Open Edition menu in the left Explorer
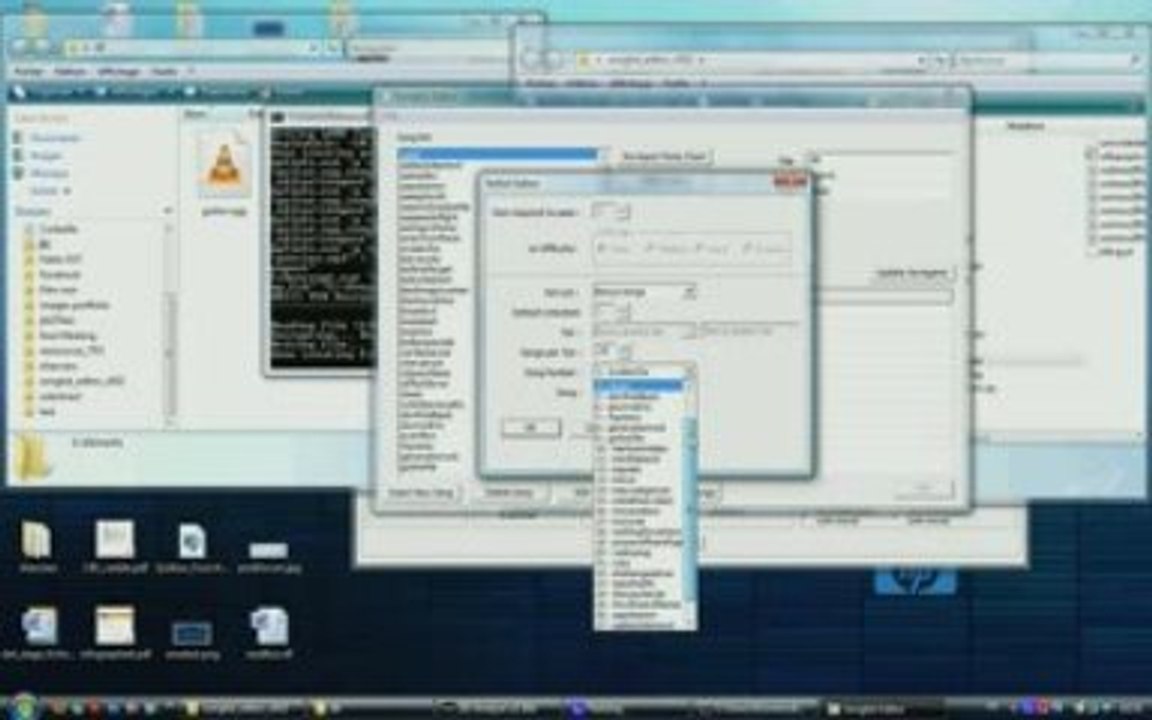This screenshot has width=1152, height=720. 70,71
